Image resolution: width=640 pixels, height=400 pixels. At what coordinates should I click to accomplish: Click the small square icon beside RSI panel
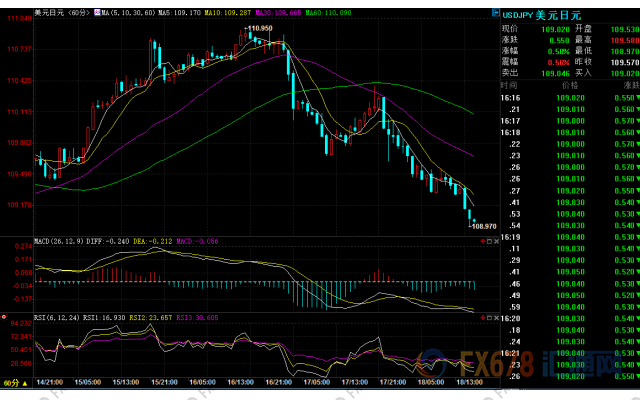489,315
